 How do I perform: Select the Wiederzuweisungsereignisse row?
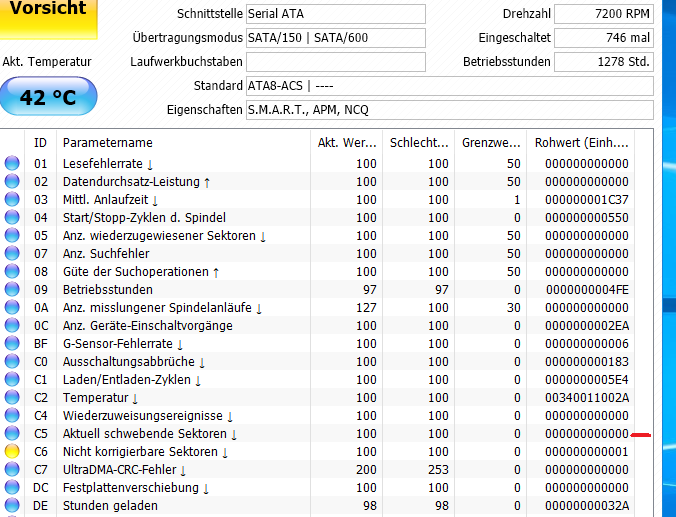click(x=317, y=416)
